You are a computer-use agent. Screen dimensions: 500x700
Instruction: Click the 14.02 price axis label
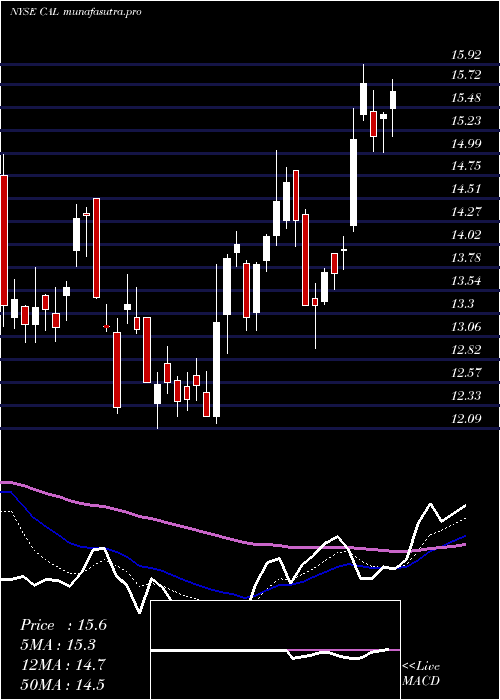466,235
